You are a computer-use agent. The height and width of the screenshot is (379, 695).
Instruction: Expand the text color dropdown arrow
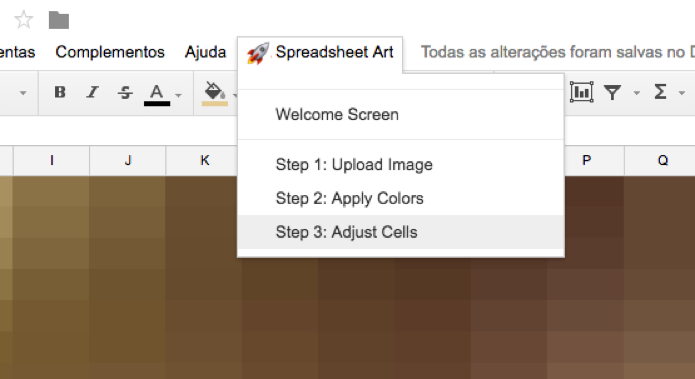178,95
